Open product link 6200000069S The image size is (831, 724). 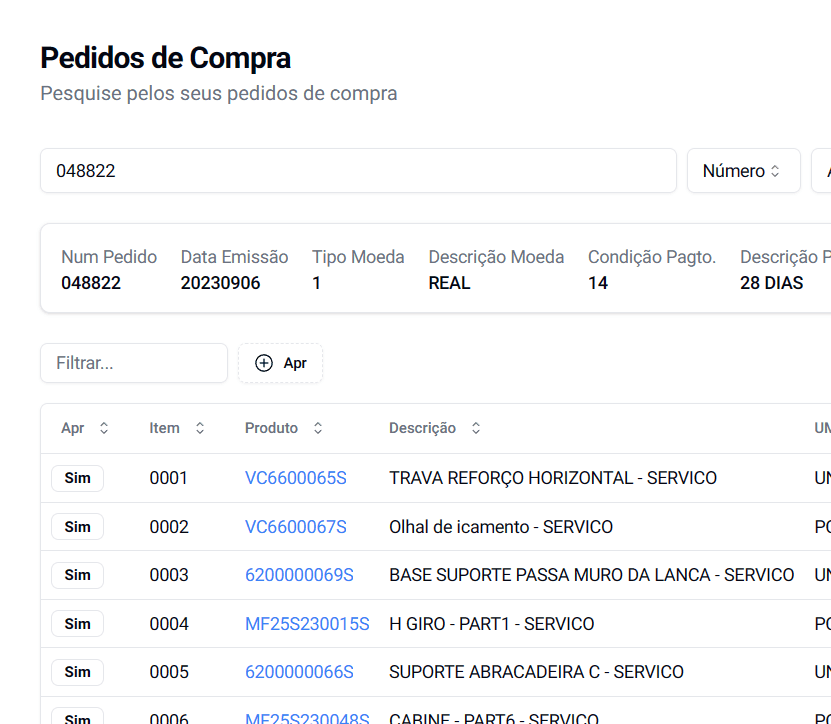(x=297, y=575)
